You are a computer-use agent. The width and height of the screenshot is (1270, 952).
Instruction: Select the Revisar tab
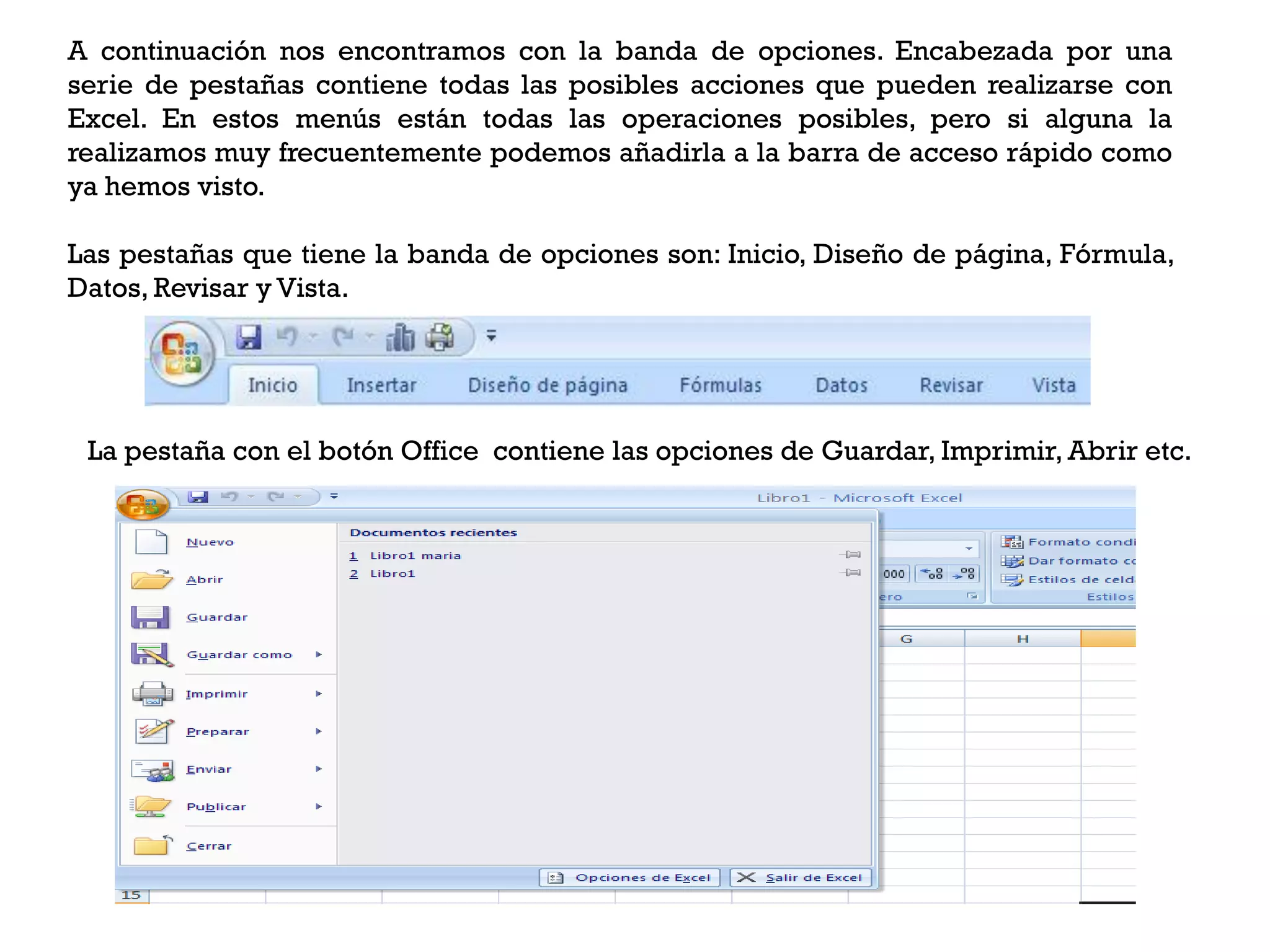pos(951,385)
